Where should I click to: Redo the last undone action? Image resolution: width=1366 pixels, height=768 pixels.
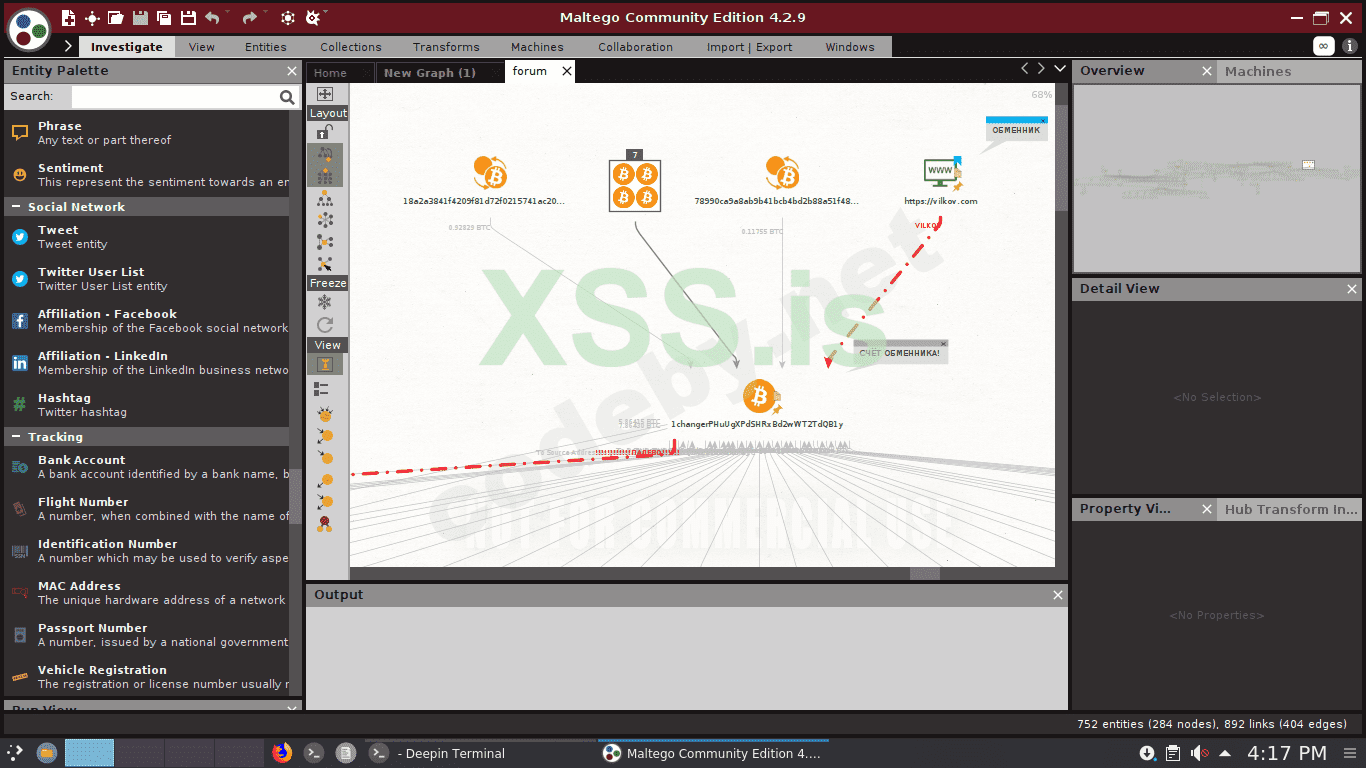click(x=249, y=18)
